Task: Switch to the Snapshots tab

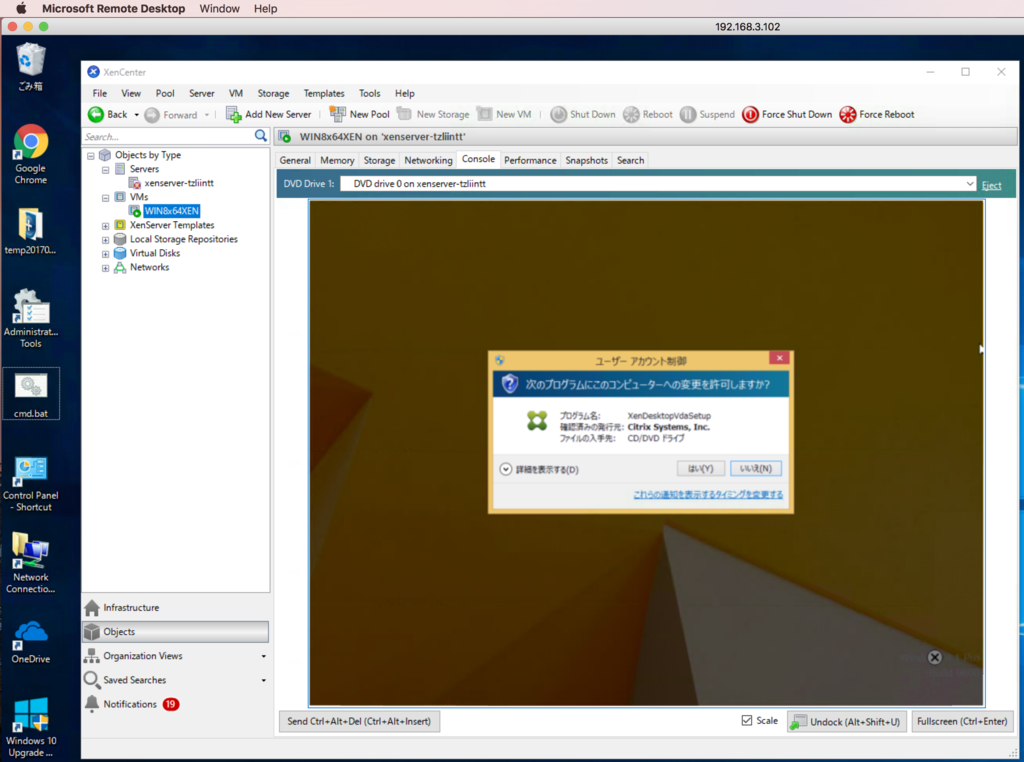Action: pos(586,160)
